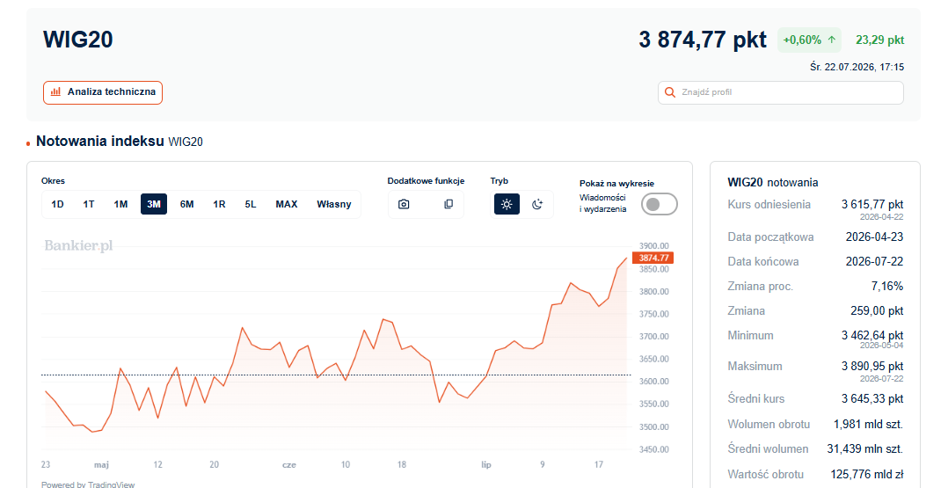Click the copy chart icon
Screen dimensions: 948x488
point(449,204)
